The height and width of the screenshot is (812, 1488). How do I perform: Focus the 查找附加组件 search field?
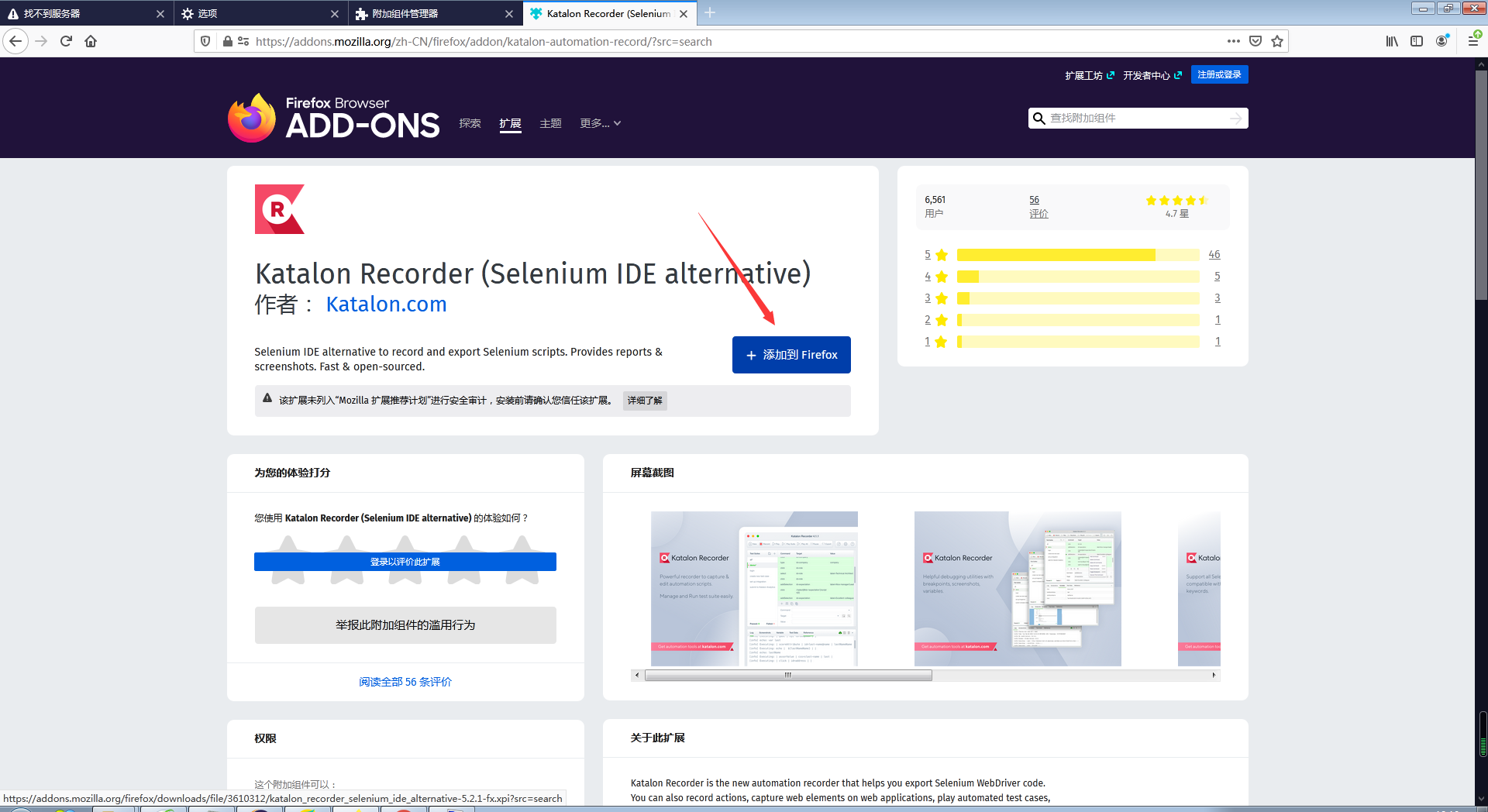[x=1138, y=118]
